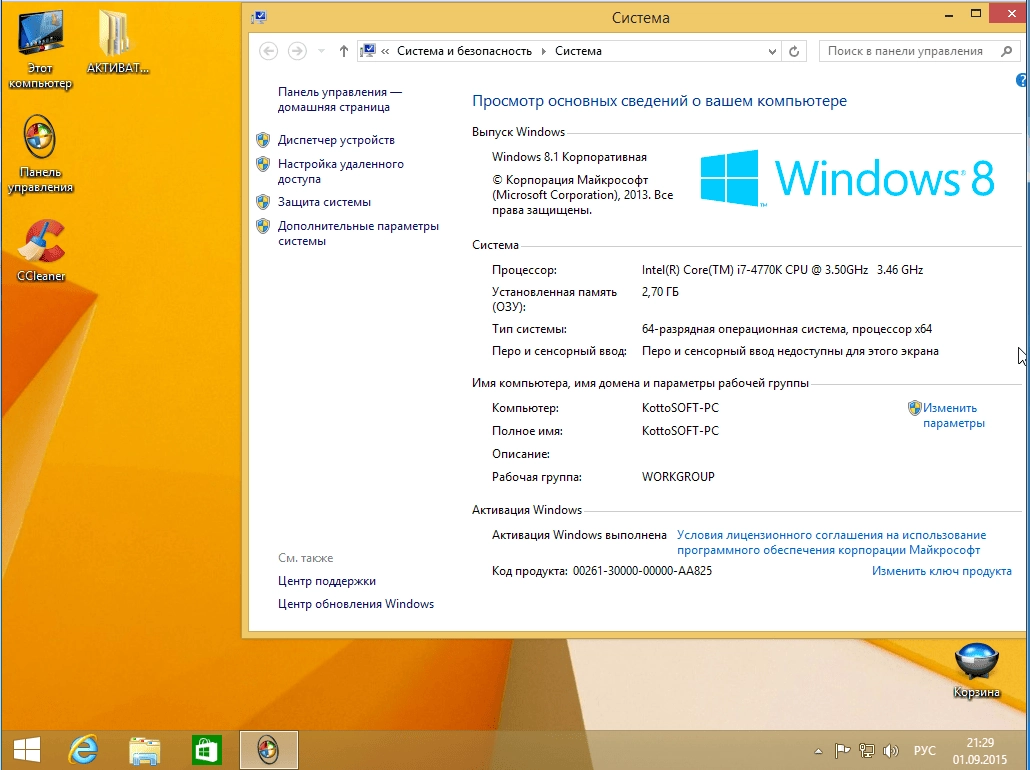The height and width of the screenshot is (770, 1030).
Task: Click Изменить параметры link
Action: pyautogui.click(x=953, y=415)
